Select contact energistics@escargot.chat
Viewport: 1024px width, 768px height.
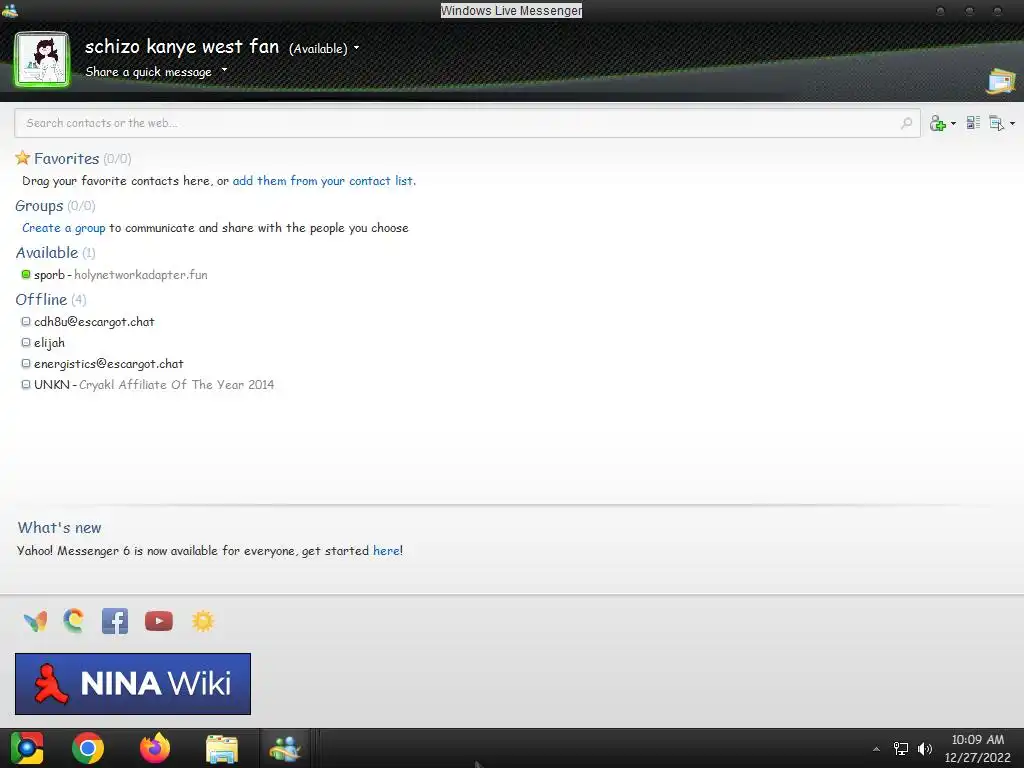point(108,364)
